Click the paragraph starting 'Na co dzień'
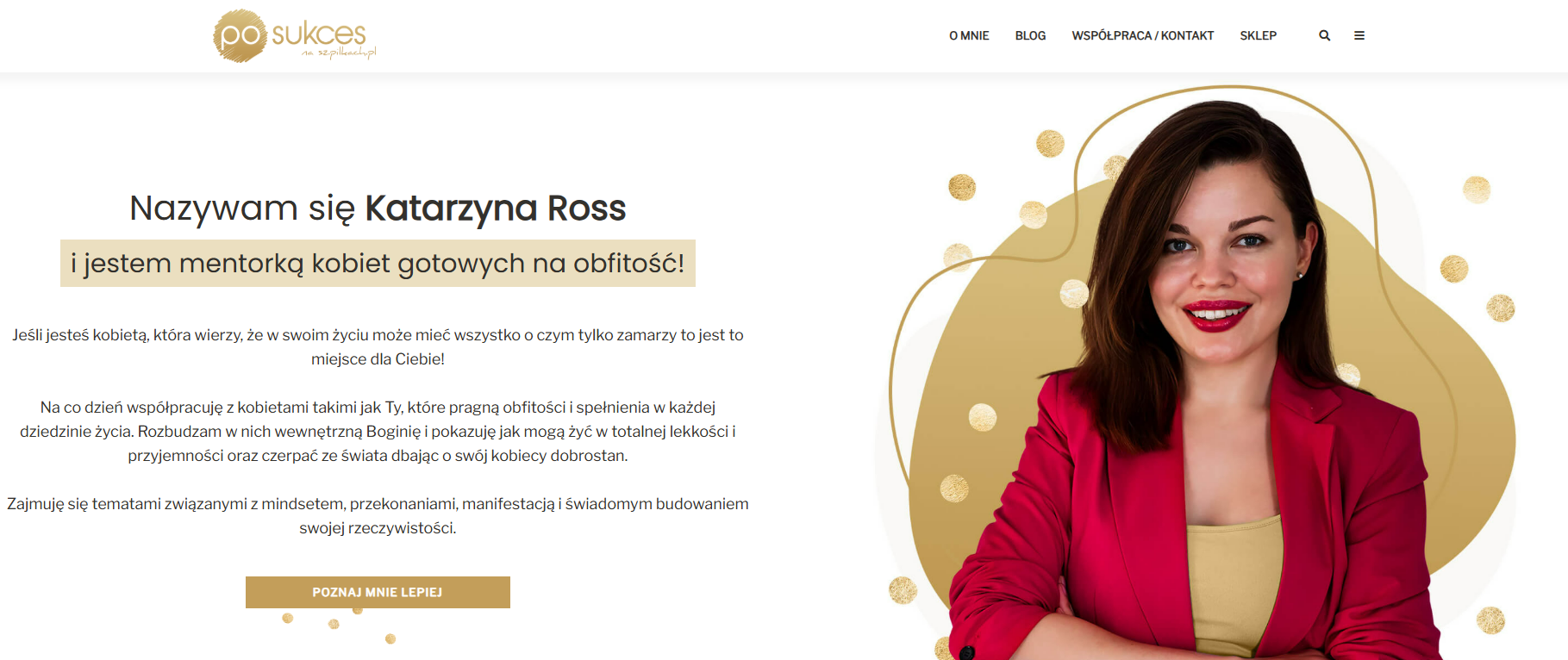Viewport: 1568px width, 660px height. 378,431
